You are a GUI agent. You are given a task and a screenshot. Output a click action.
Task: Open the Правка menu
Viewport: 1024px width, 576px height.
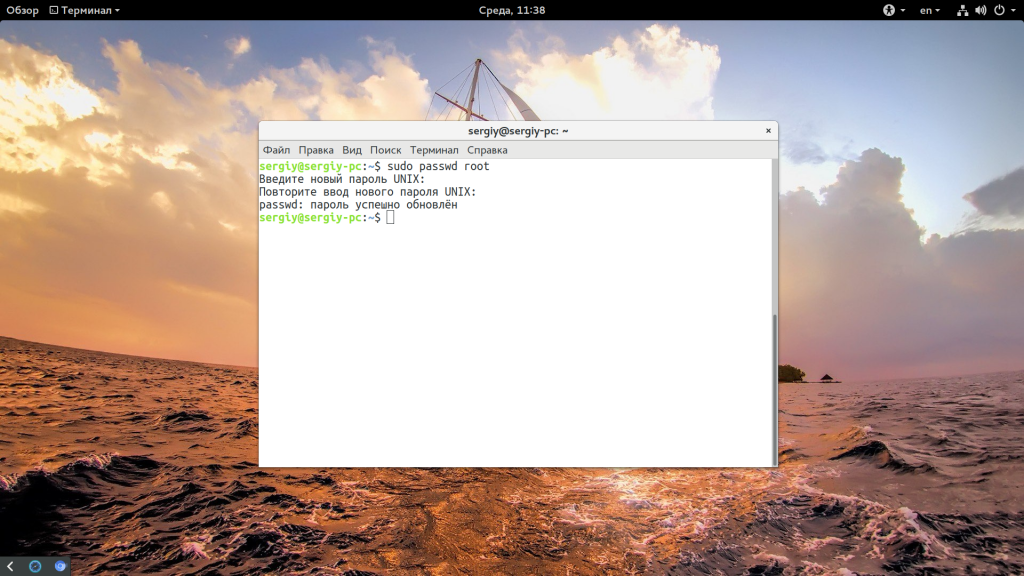coord(316,150)
